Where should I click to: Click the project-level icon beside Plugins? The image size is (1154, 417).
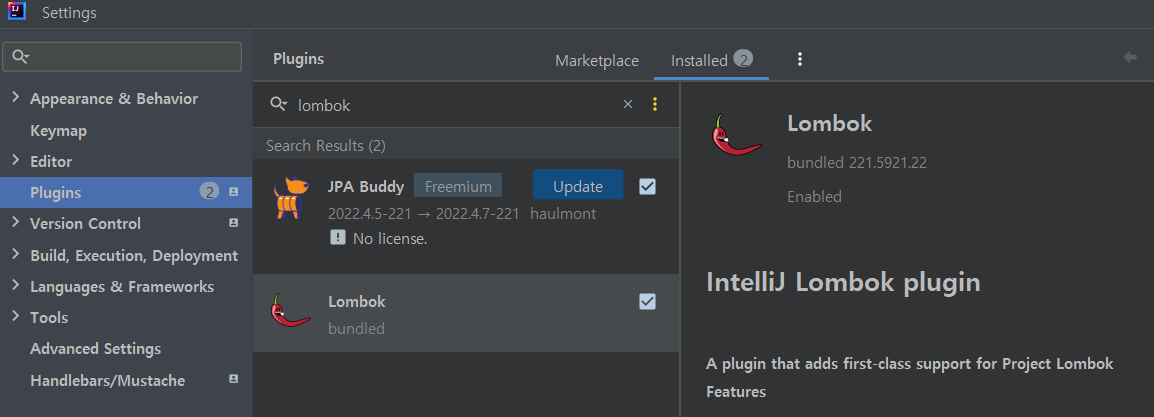click(x=233, y=192)
